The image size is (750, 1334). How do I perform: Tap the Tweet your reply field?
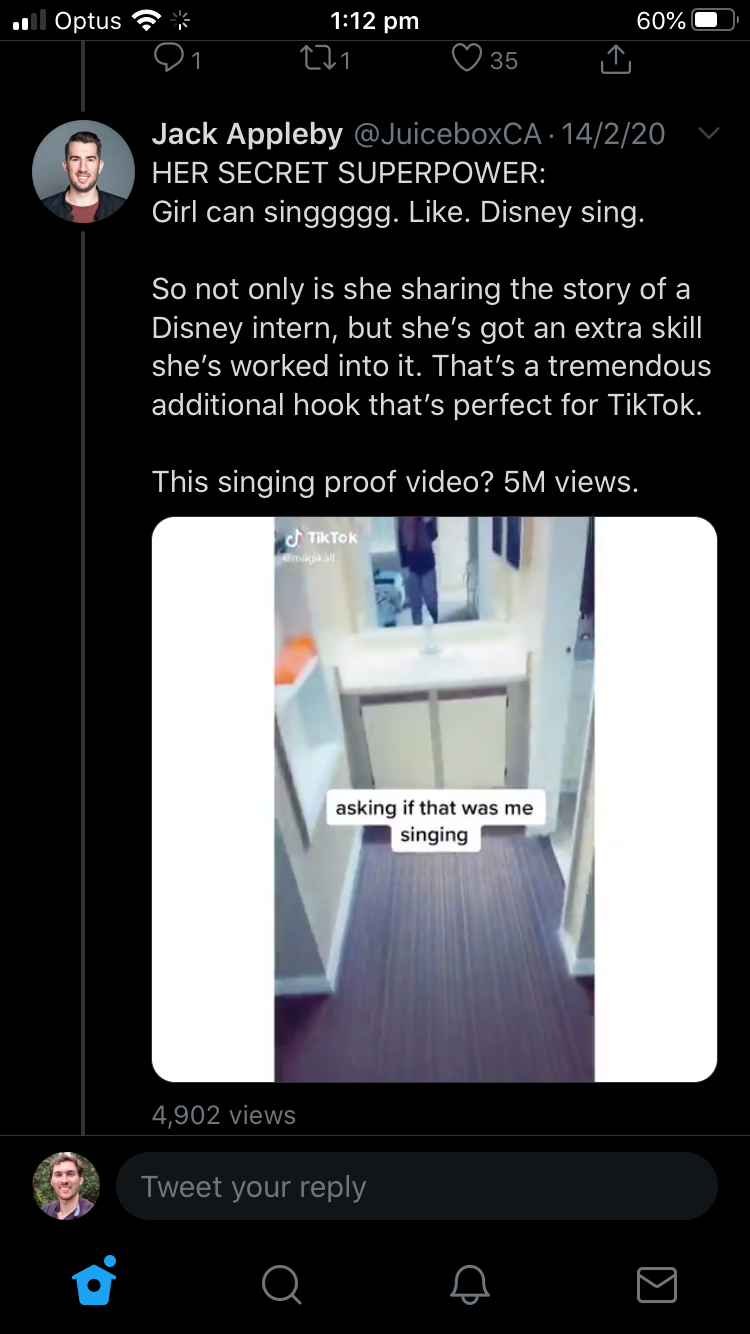[x=417, y=1187]
